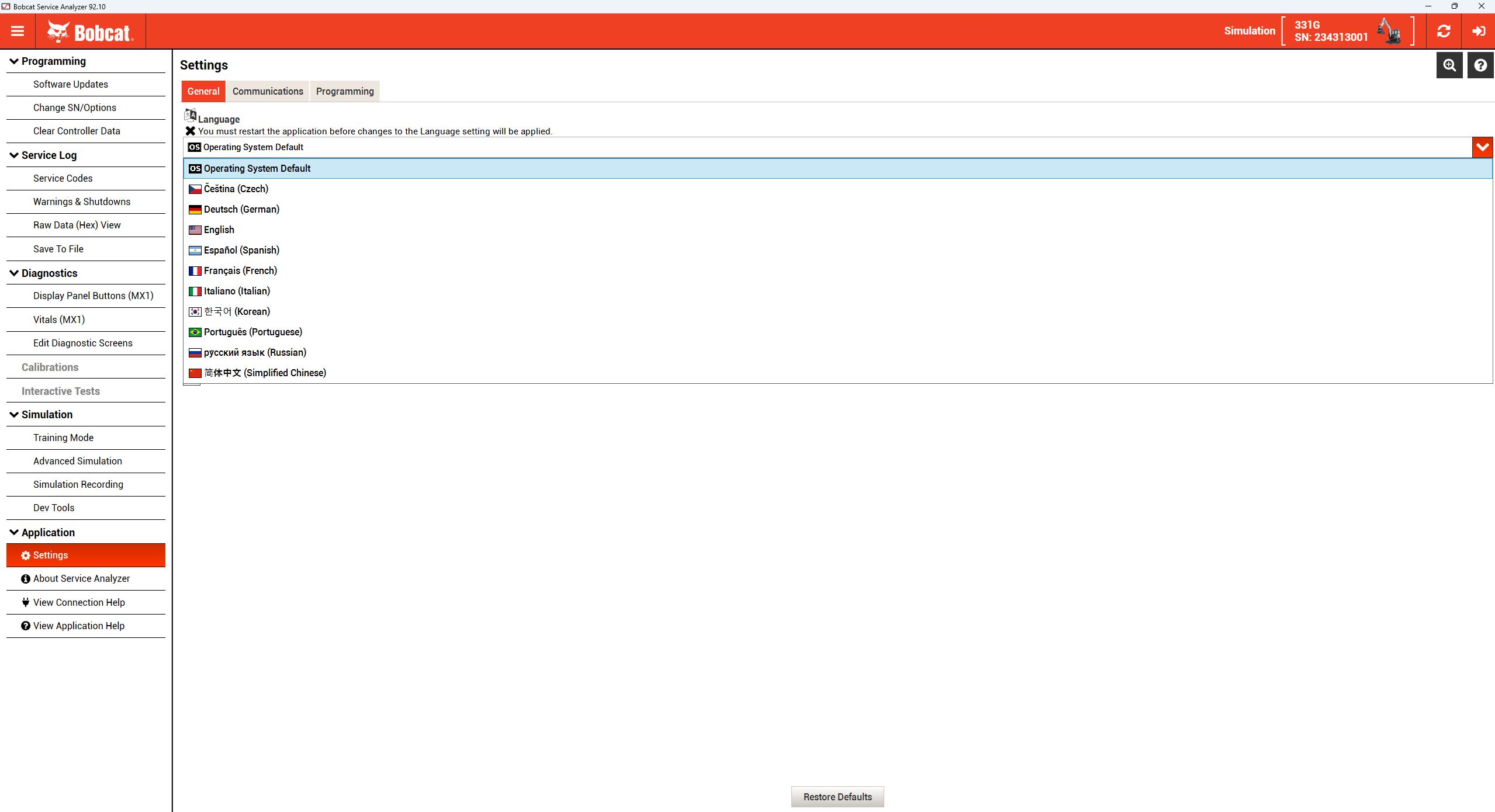Click the Restore Defaults button
The width and height of the screenshot is (1495, 812).
(837, 797)
